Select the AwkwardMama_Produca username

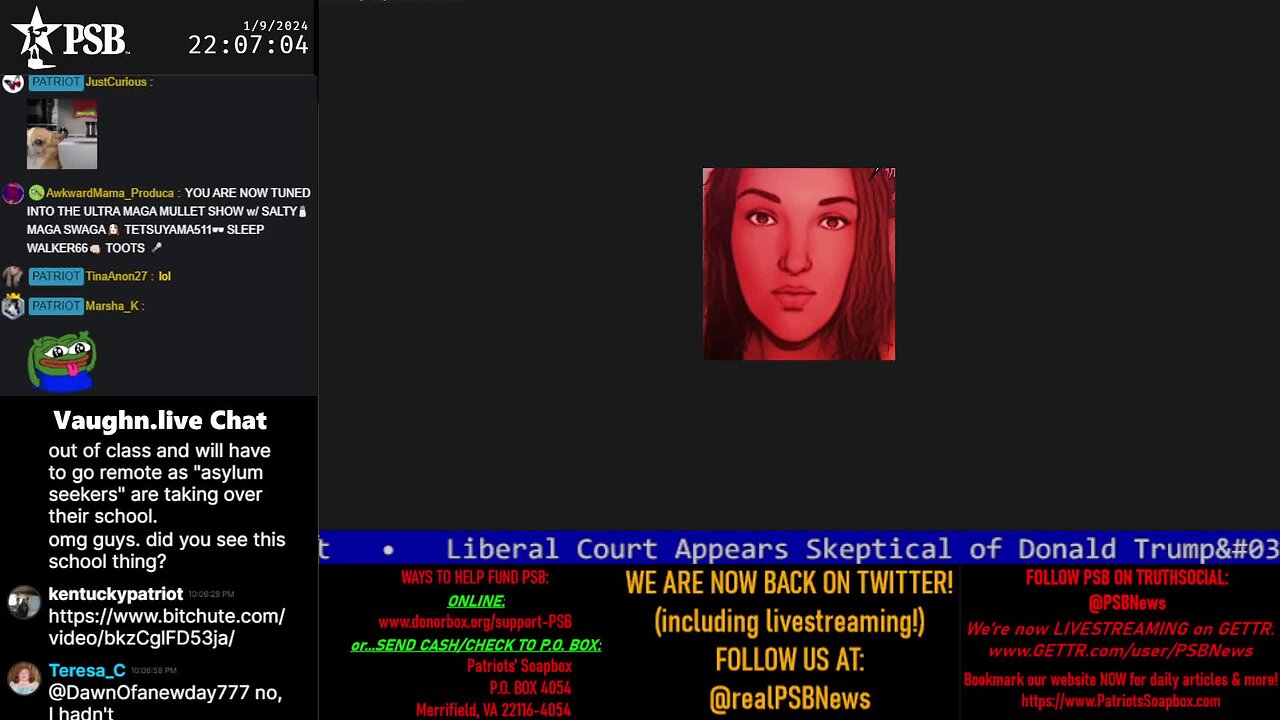(111, 193)
